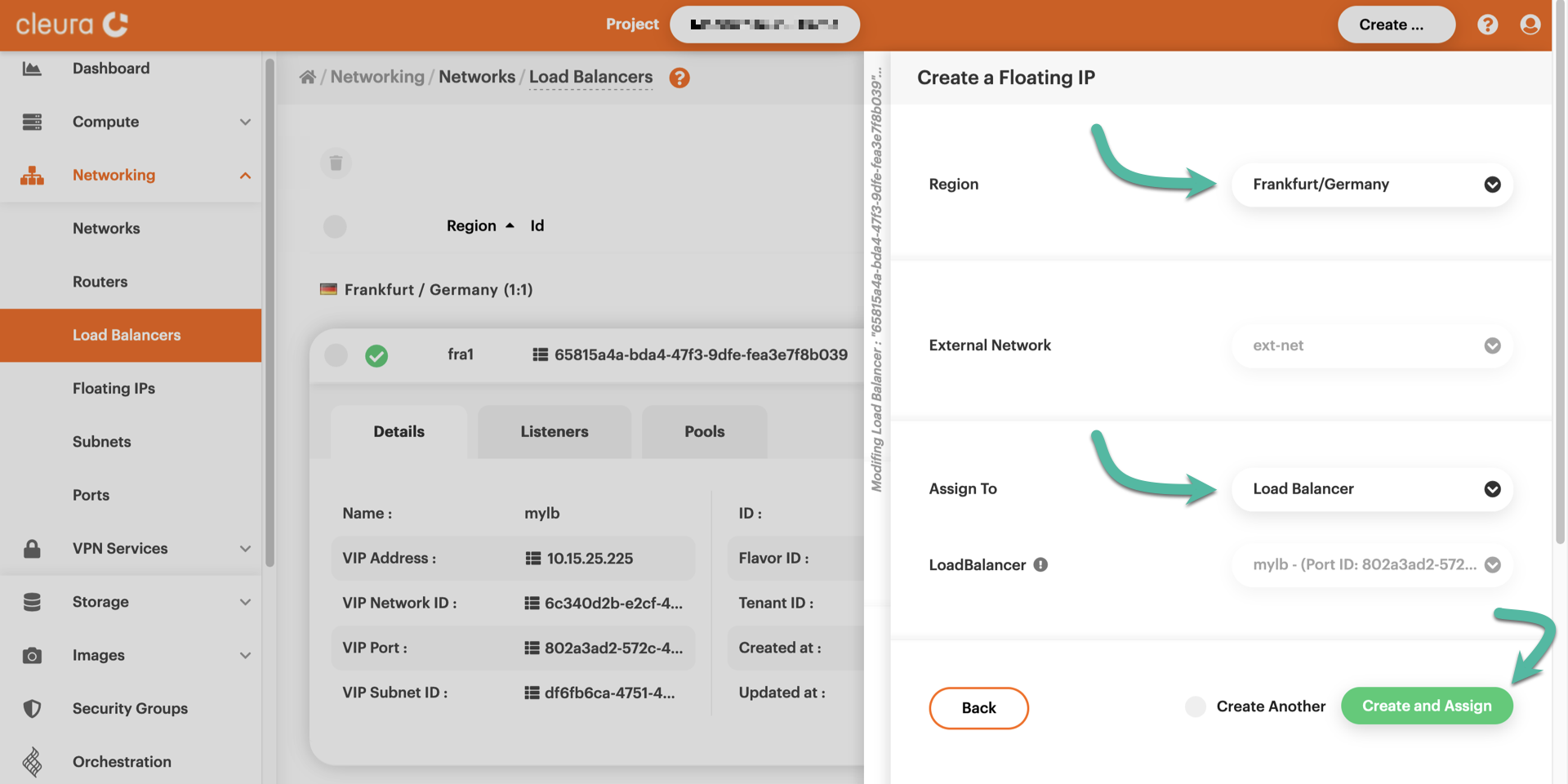Switch to the Listeners tab

click(554, 431)
